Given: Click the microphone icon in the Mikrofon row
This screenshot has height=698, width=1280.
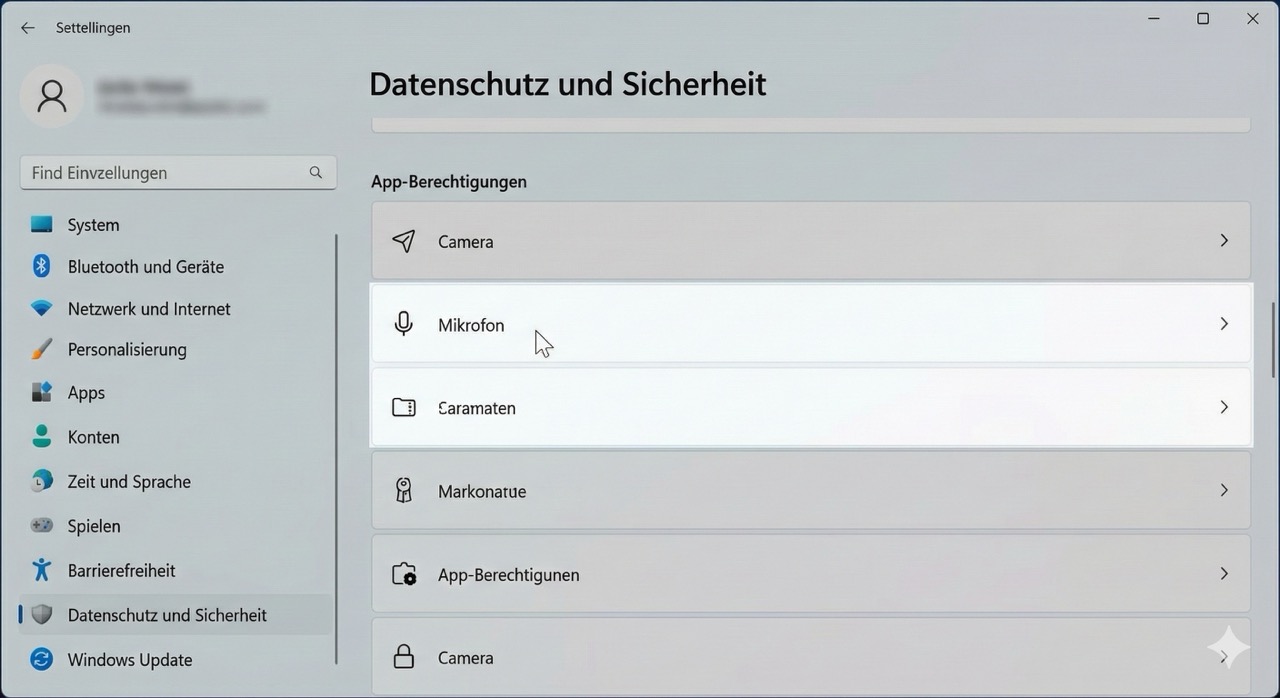Looking at the screenshot, I should pyautogui.click(x=403, y=323).
